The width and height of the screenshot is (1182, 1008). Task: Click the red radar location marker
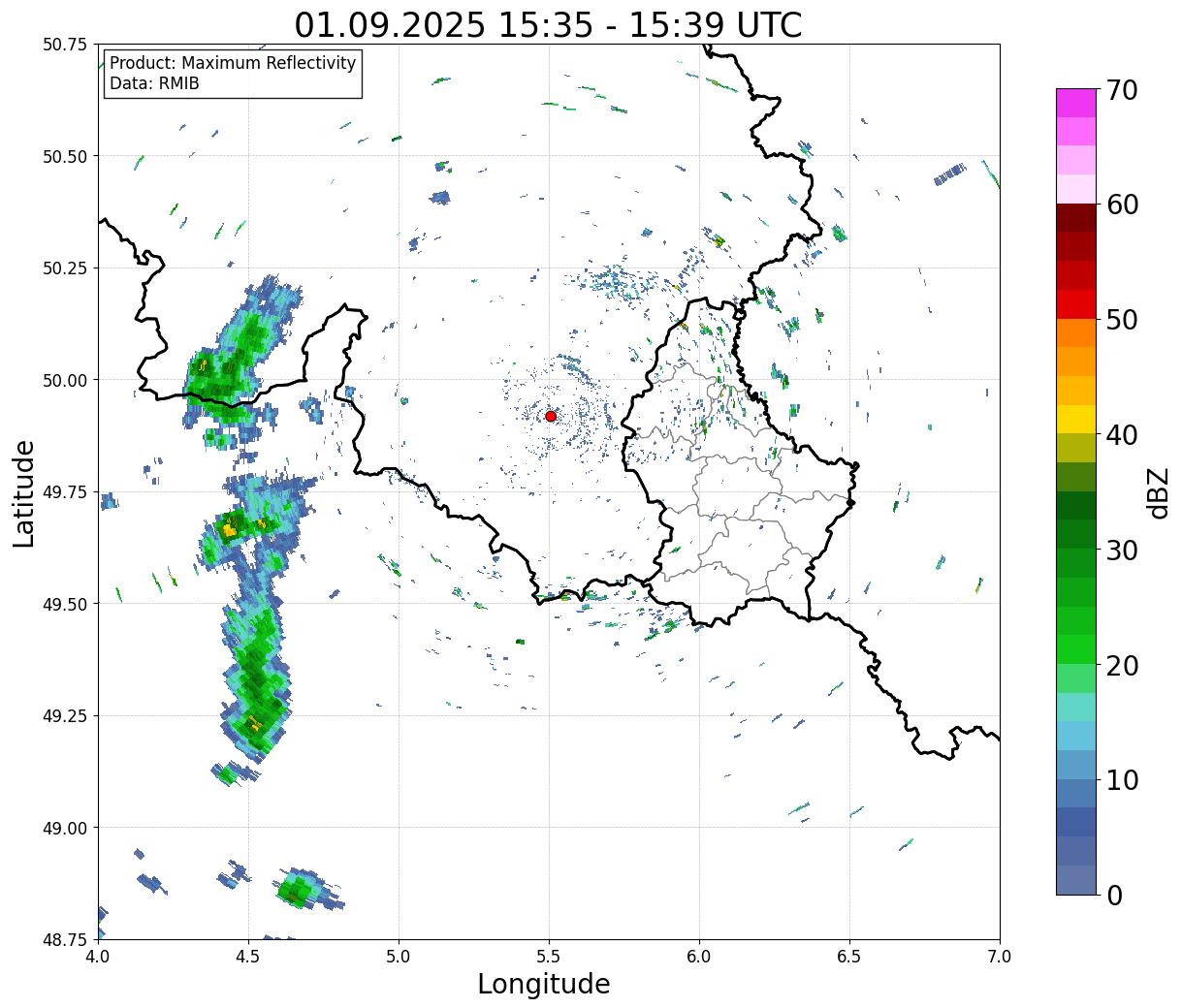pos(551,416)
